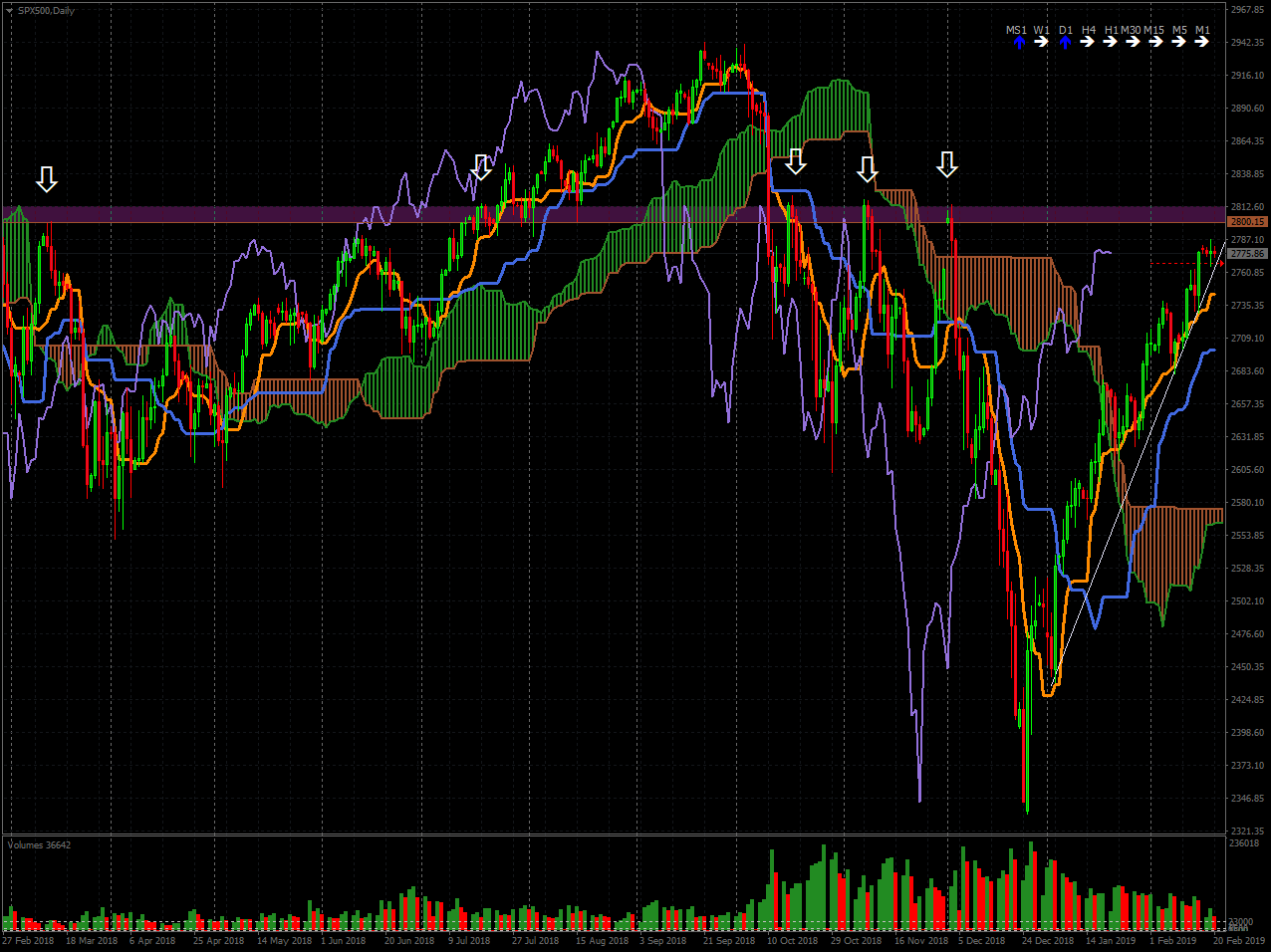Open the chart menu triangle beside SPX500,Daily
This screenshot has width=1271, height=952.
click(x=10, y=11)
